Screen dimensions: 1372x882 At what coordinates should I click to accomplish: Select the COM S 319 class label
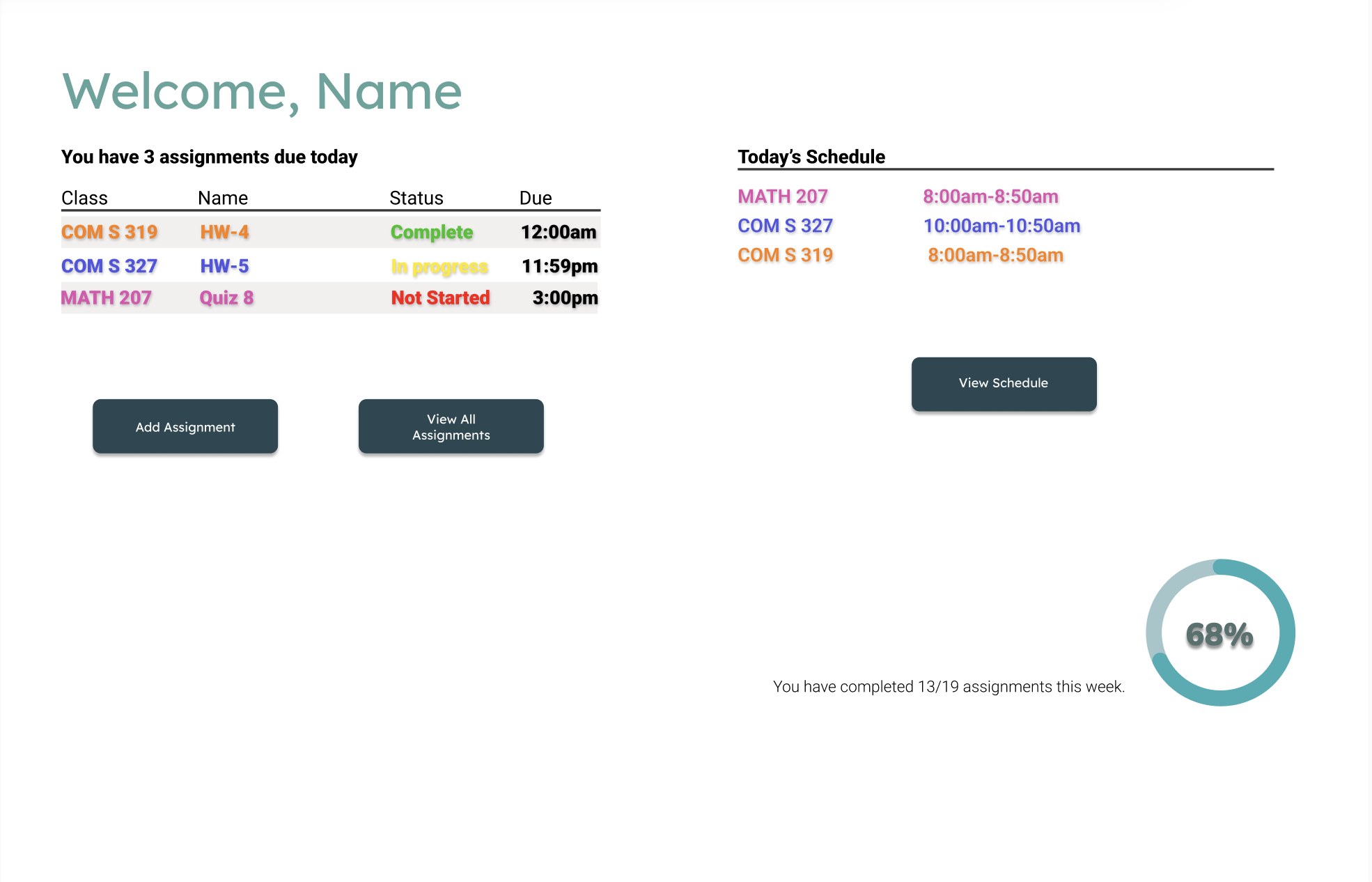click(109, 232)
